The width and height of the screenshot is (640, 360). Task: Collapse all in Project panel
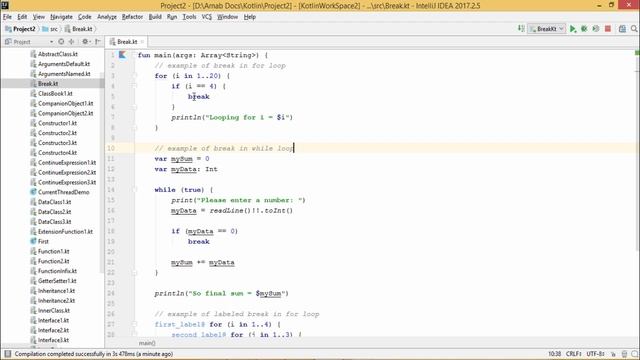(x=72, y=42)
